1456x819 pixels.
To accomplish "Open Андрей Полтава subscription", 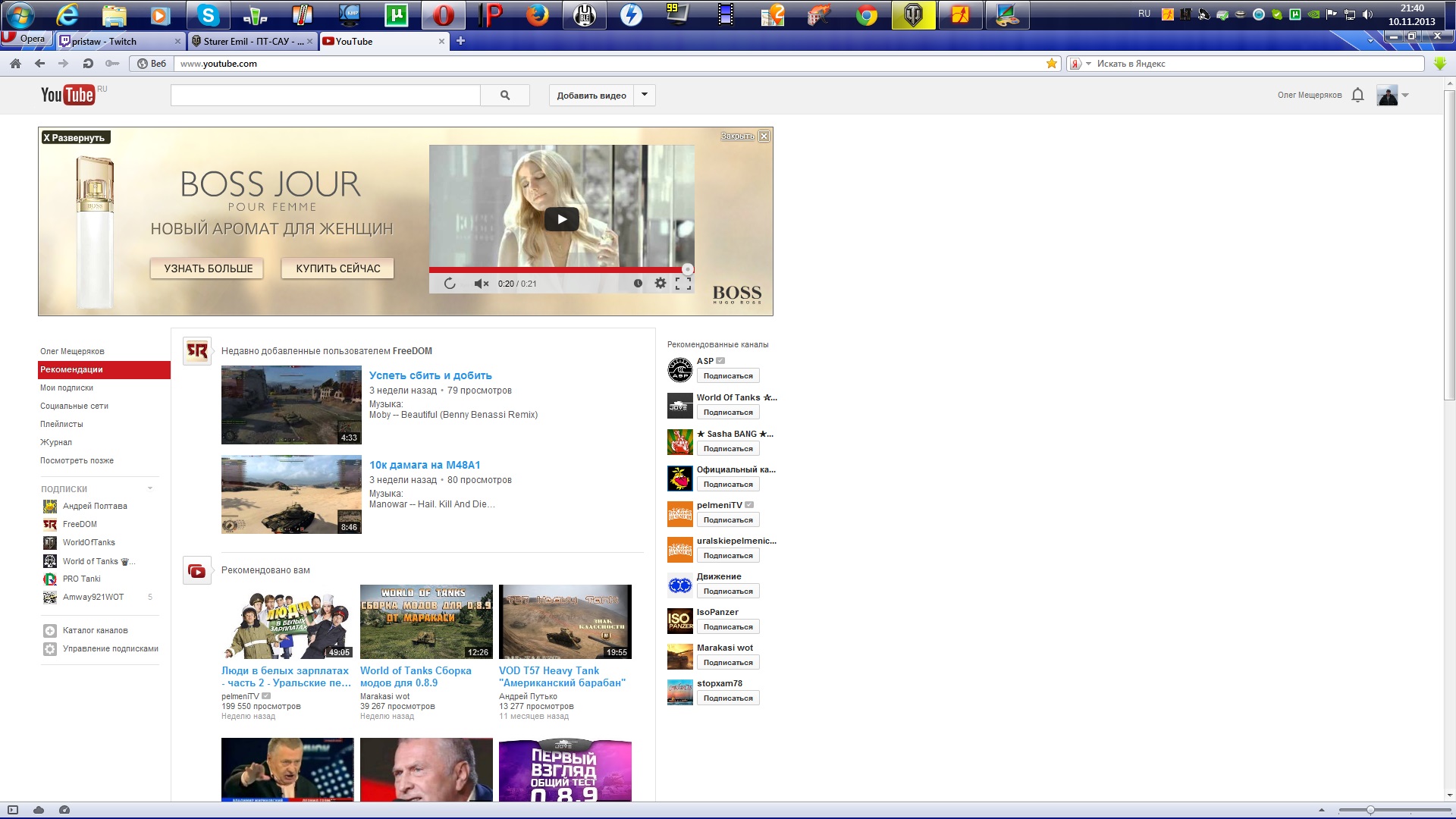I will tap(95, 507).
